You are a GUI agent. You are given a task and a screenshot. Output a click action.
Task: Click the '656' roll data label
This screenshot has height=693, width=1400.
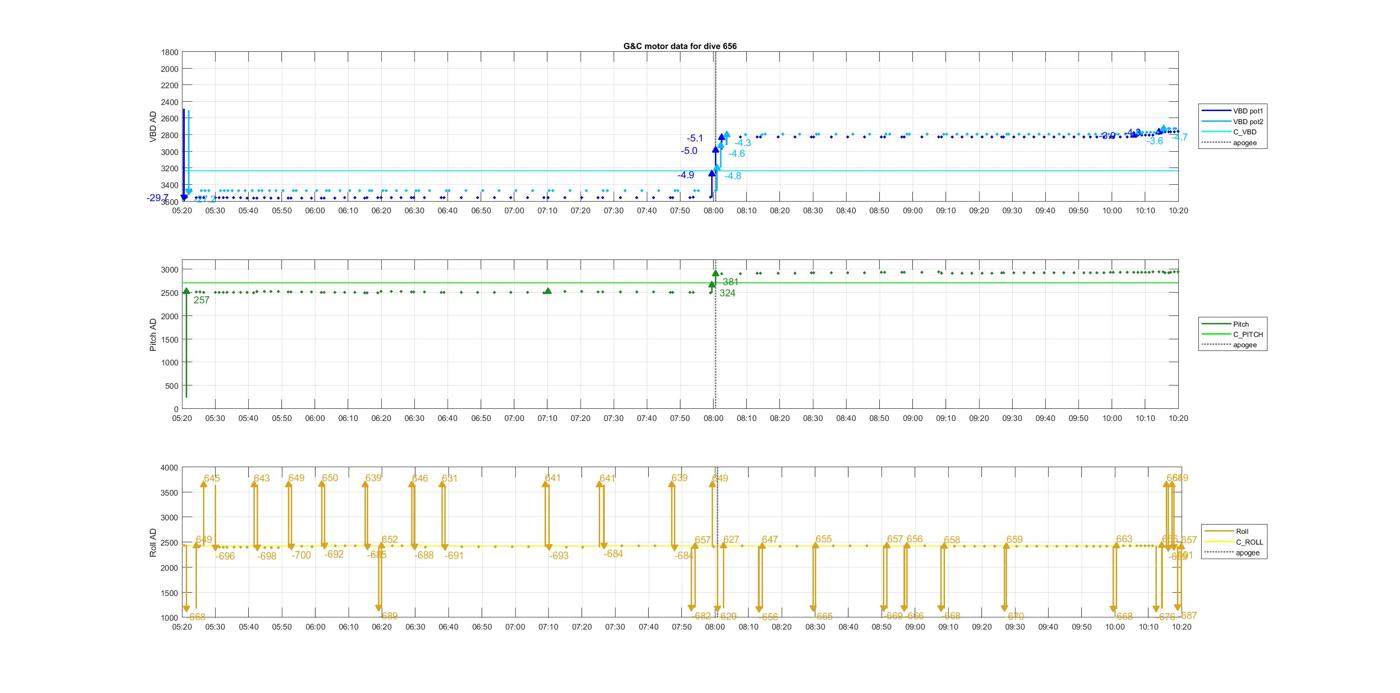914,539
